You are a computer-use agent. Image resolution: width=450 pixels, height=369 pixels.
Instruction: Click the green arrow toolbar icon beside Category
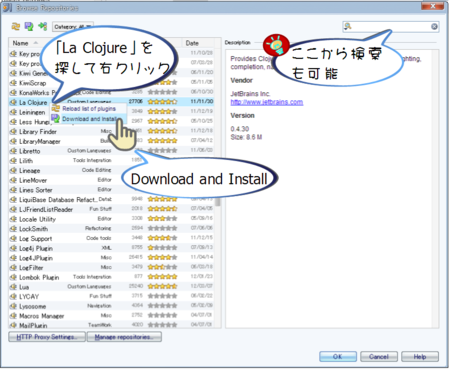click(x=43, y=26)
